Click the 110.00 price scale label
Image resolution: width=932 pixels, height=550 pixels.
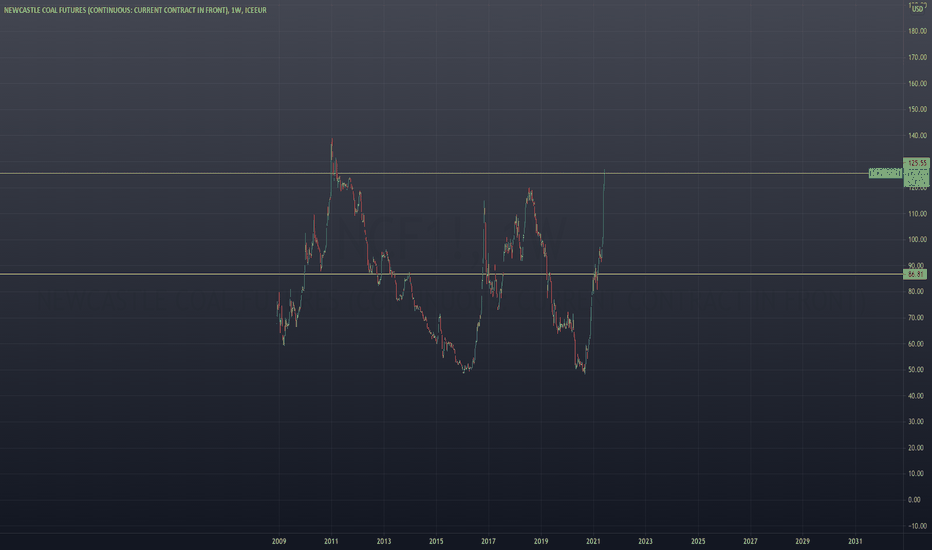[x=917, y=213]
